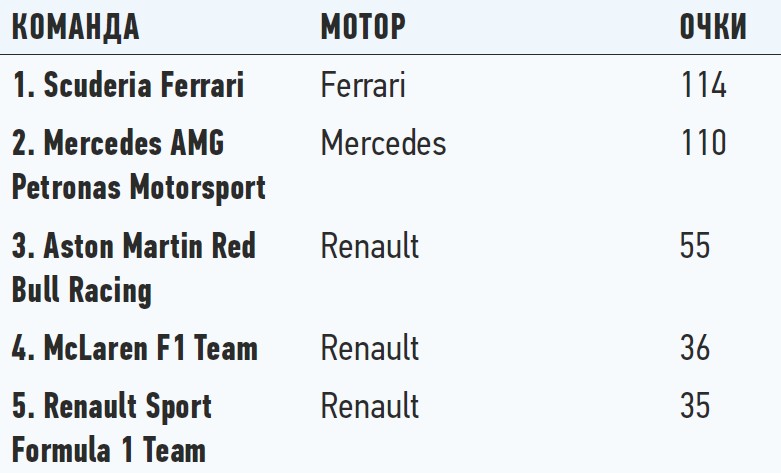Click the 110 points value
This screenshot has height=473, width=781.
point(704,144)
